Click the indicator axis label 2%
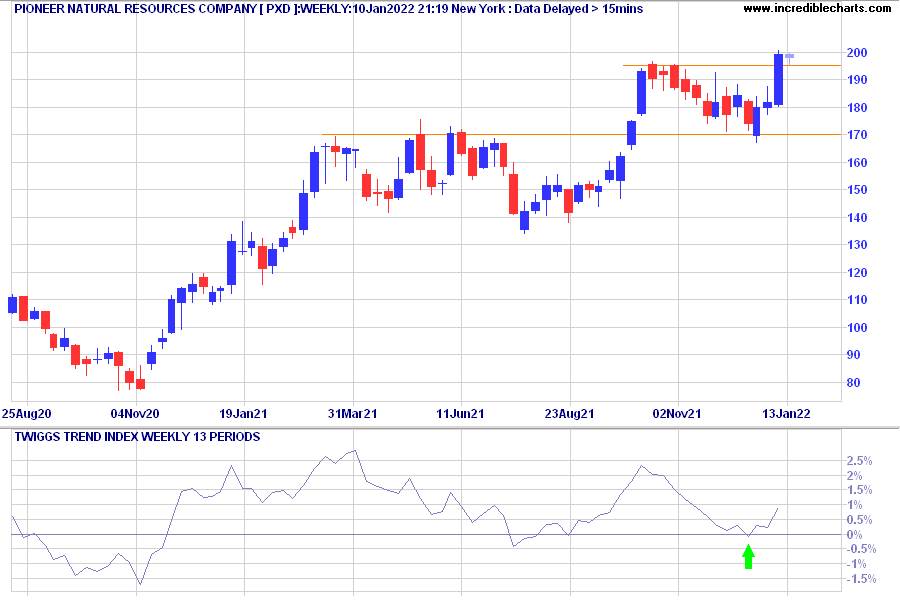This screenshot has width=900, height=600. [855, 475]
